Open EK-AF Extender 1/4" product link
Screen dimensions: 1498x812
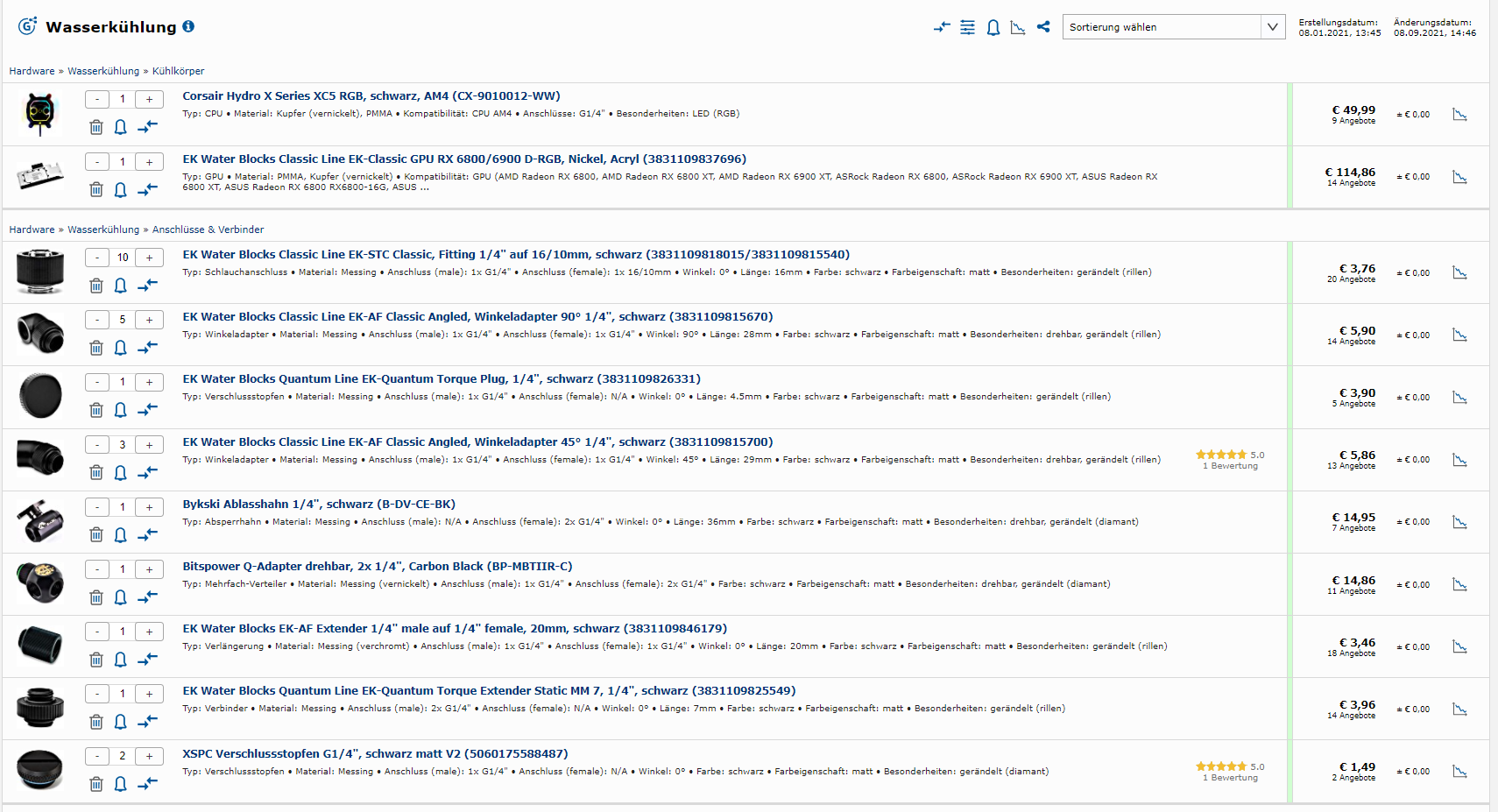455,629
